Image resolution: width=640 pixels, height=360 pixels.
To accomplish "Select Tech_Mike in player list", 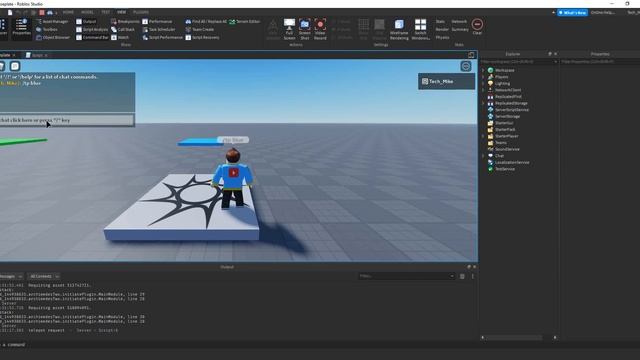I will 447,81.
